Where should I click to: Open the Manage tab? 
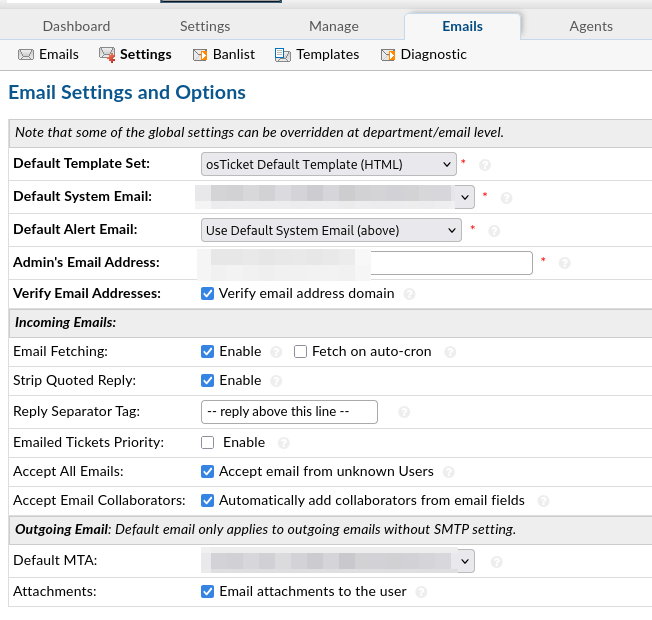click(x=334, y=26)
